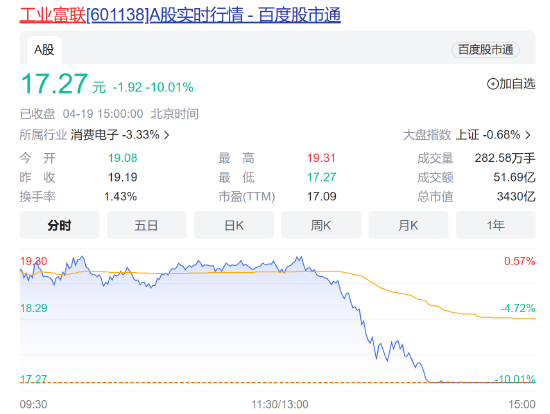Switch to the 月K chart tab
The image size is (550, 414).
pyautogui.click(x=408, y=225)
